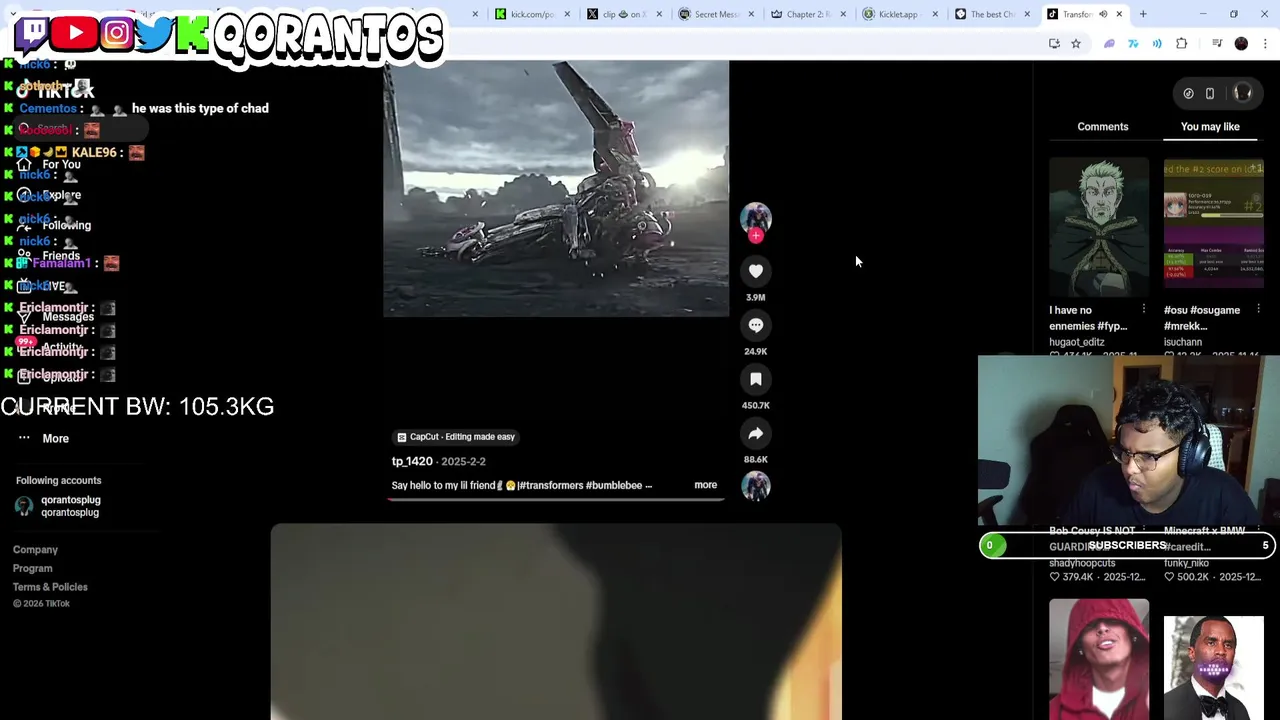Click the phone app icon top right
The width and height of the screenshot is (1280, 720).
coord(1210,93)
